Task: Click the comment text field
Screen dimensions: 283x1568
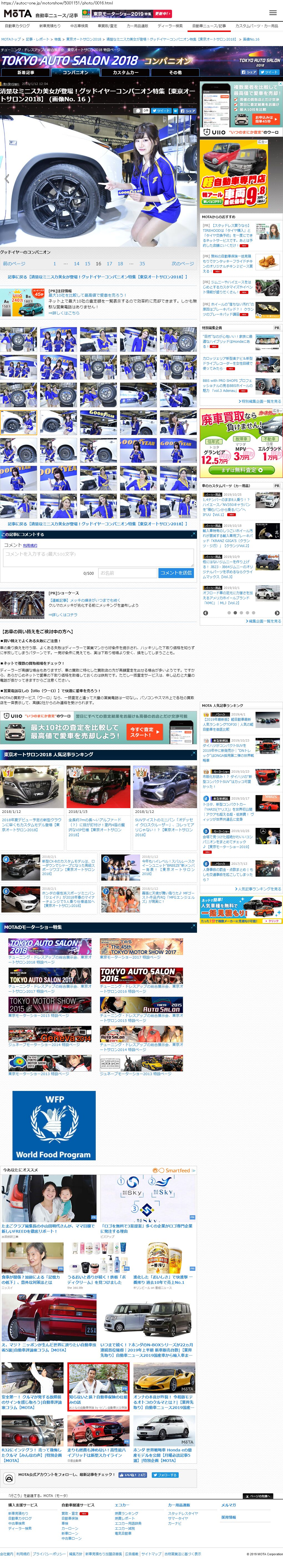Action: coord(98,558)
